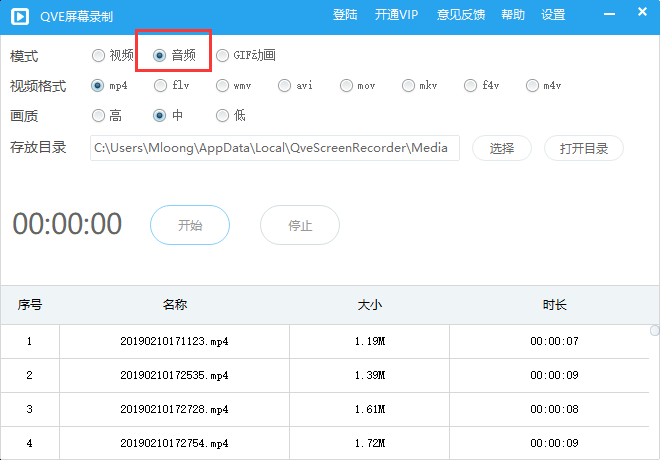Open the 登陆 login menu
Viewport: 660px width, 460px height.
[x=345, y=15]
